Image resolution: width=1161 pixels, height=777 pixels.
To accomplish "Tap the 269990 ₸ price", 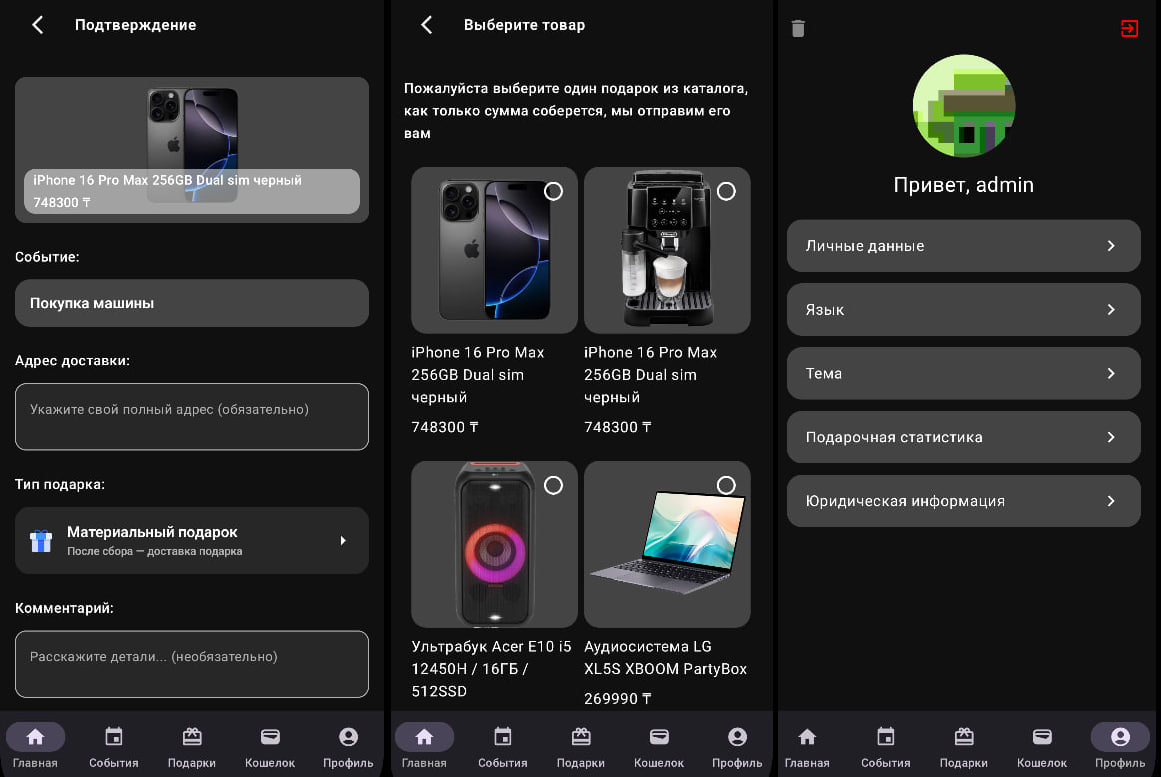I will point(618,698).
